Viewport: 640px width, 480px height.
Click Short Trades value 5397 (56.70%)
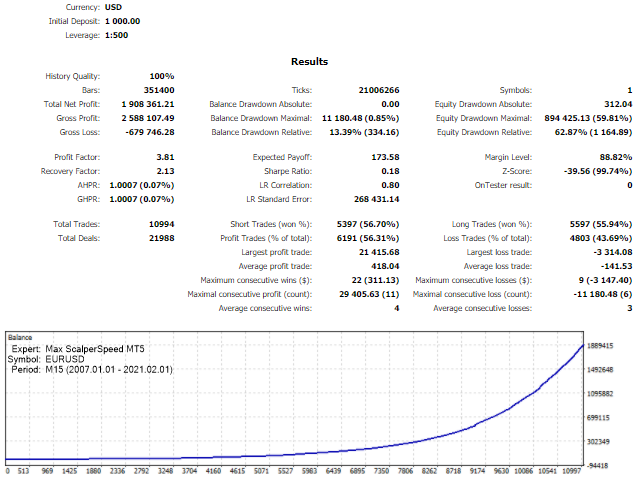[368, 224]
